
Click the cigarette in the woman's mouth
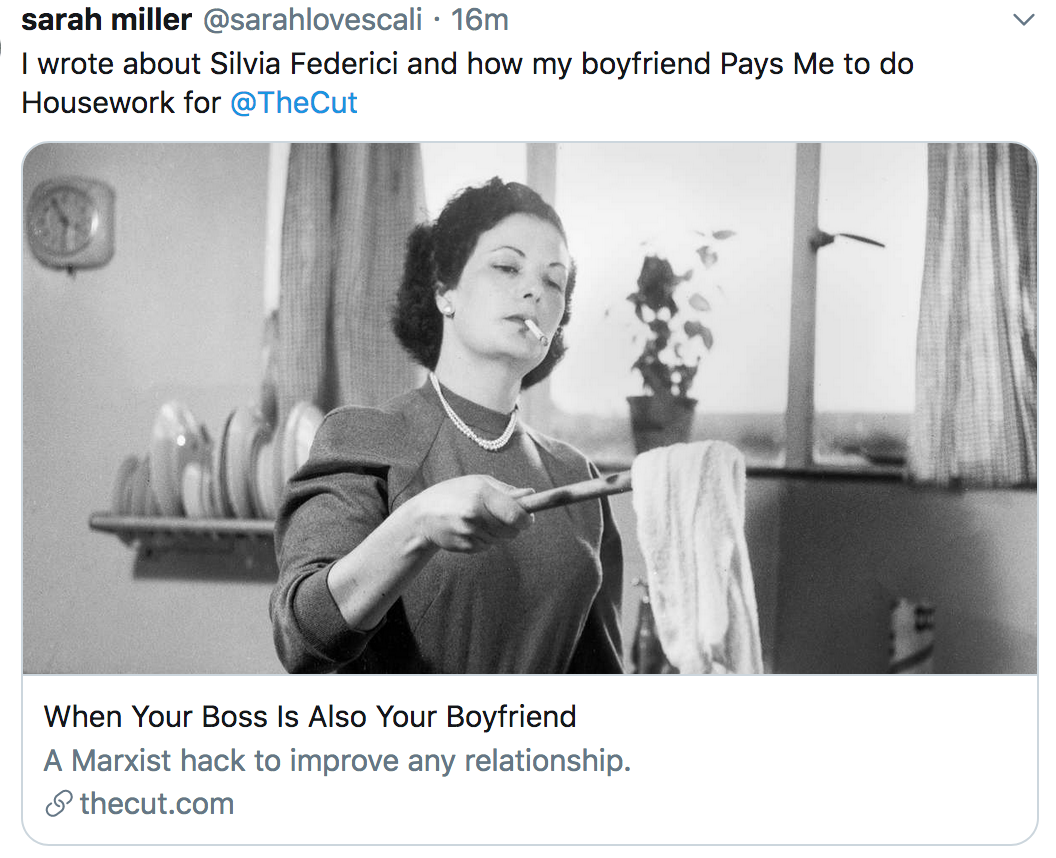(x=537, y=331)
